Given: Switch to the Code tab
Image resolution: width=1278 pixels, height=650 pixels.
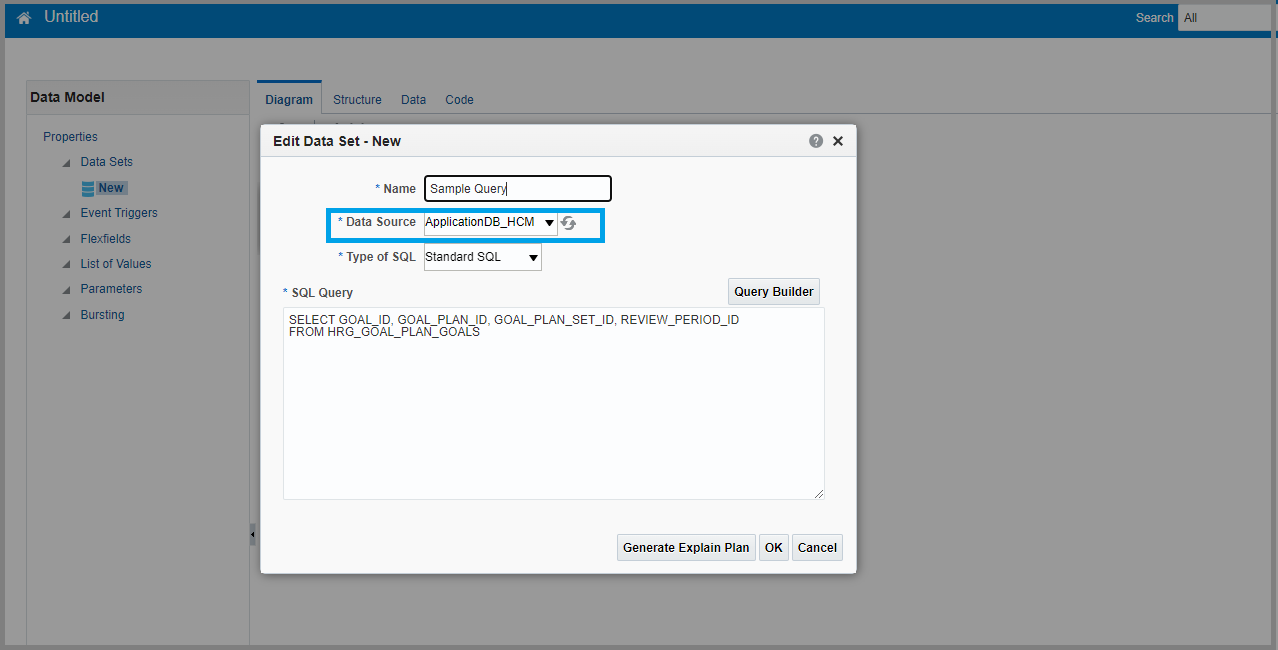Looking at the screenshot, I should click(x=459, y=99).
